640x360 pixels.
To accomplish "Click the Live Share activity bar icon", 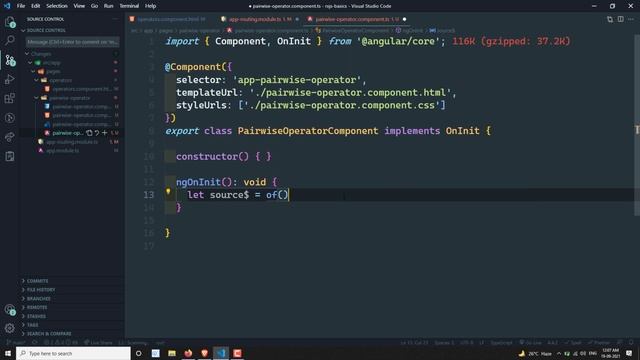I will pyautogui.click(x=10, y=137).
